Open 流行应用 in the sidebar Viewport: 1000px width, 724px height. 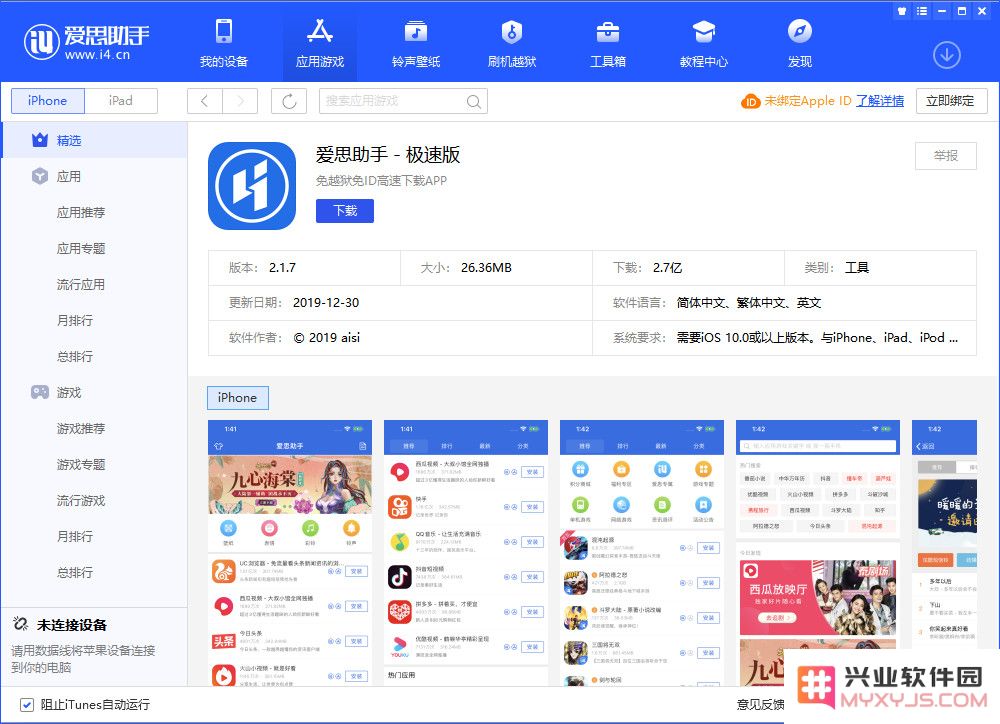click(81, 284)
